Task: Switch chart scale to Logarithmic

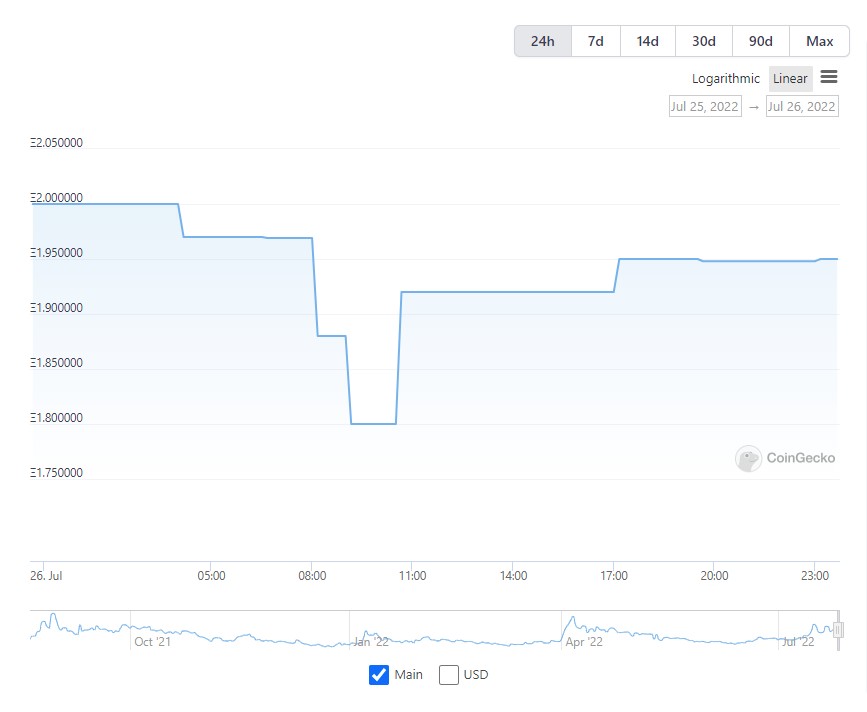Action: [x=725, y=78]
